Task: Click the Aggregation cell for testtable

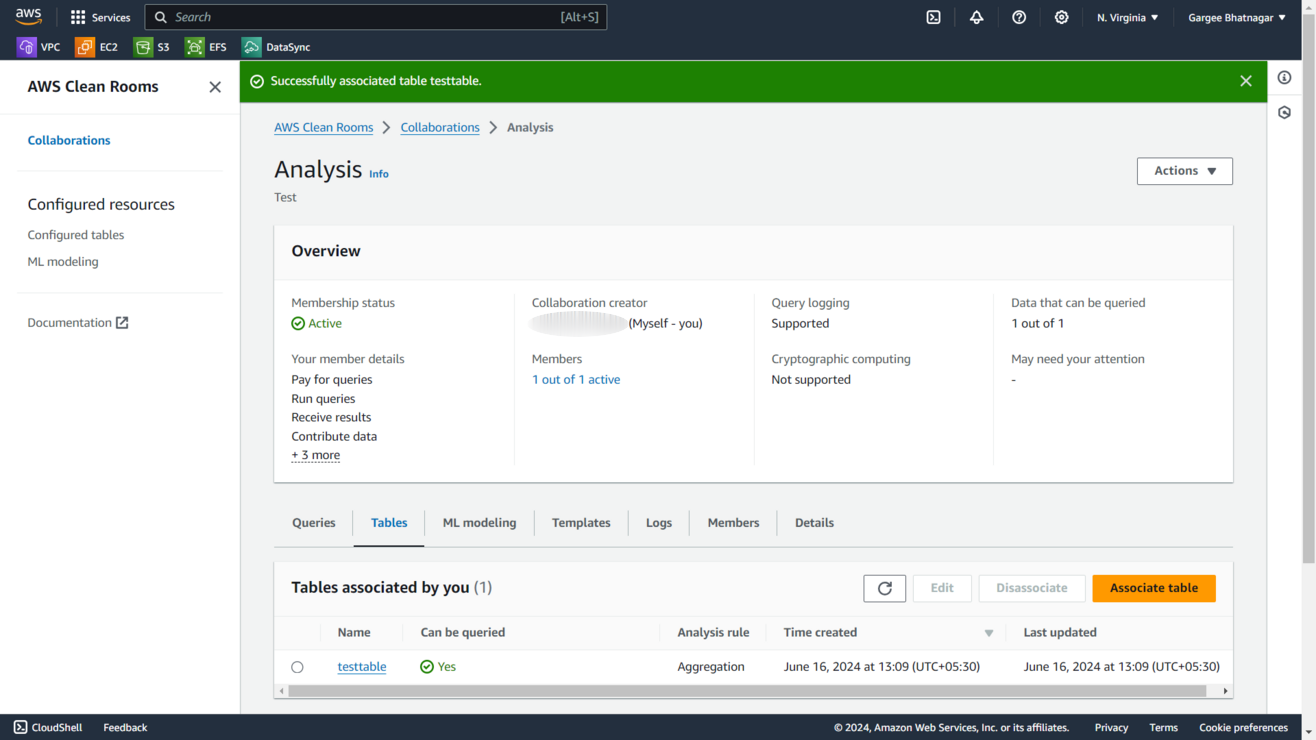Action: pyautogui.click(x=711, y=667)
